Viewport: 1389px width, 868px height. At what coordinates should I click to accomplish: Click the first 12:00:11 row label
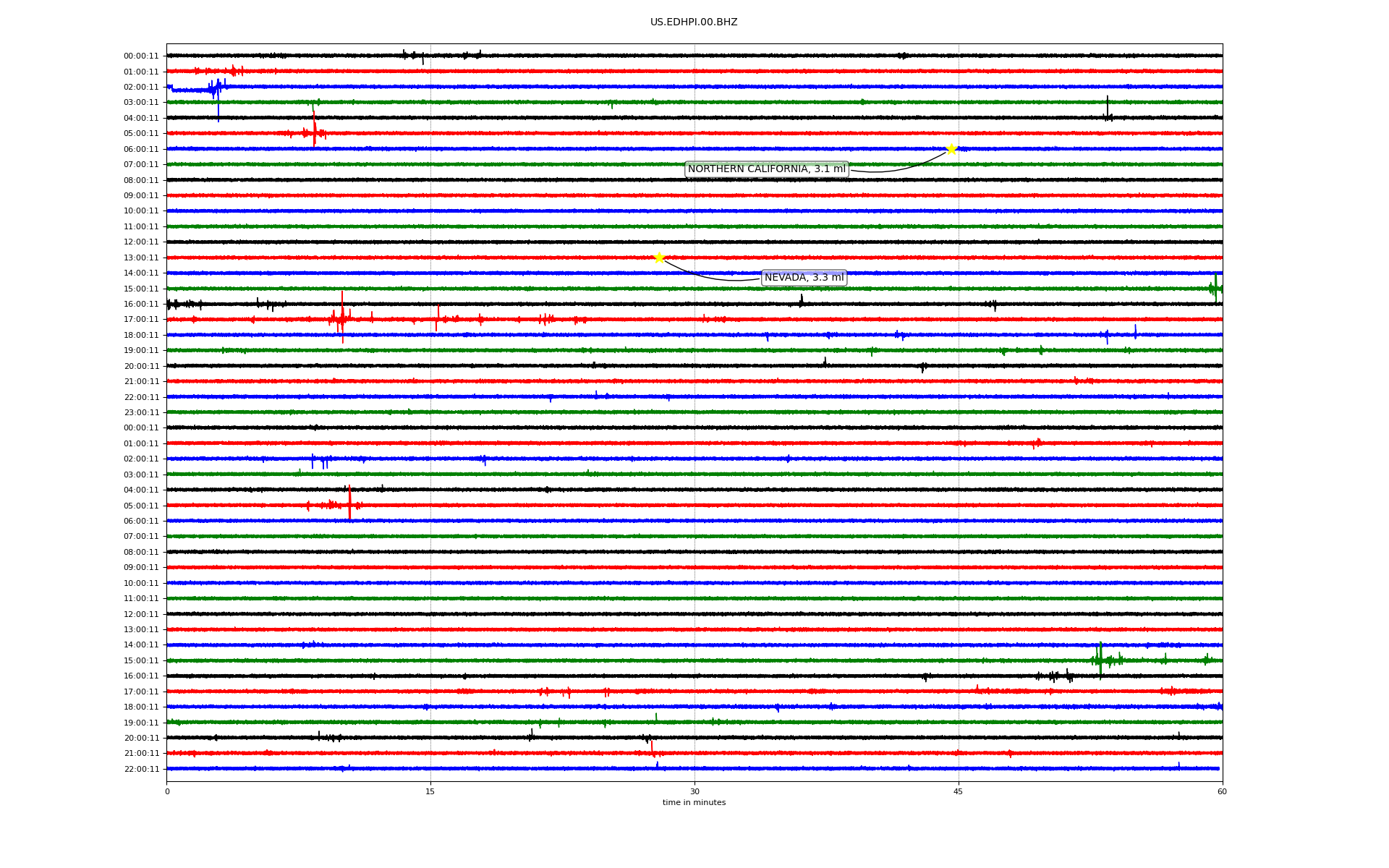pyautogui.click(x=141, y=242)
